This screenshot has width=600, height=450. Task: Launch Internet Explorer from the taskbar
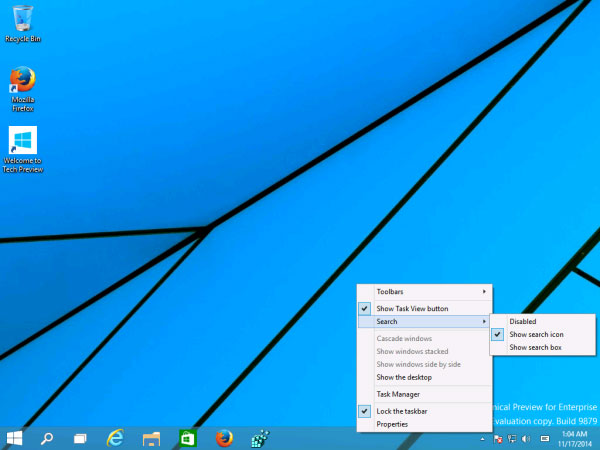click(x=115, y=439)
